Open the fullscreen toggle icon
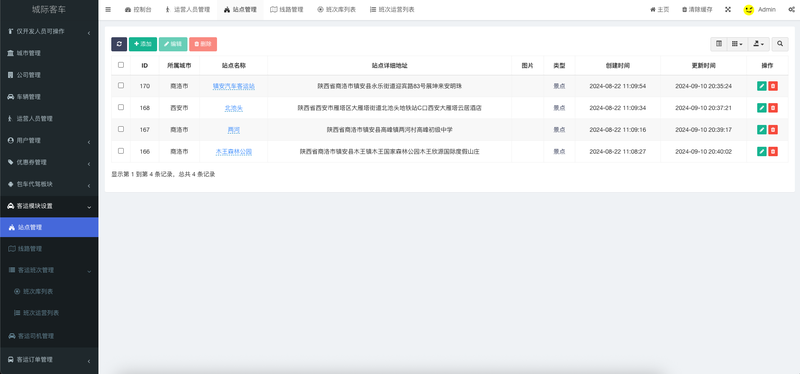The image size is (800, 374). coord(728,10)
